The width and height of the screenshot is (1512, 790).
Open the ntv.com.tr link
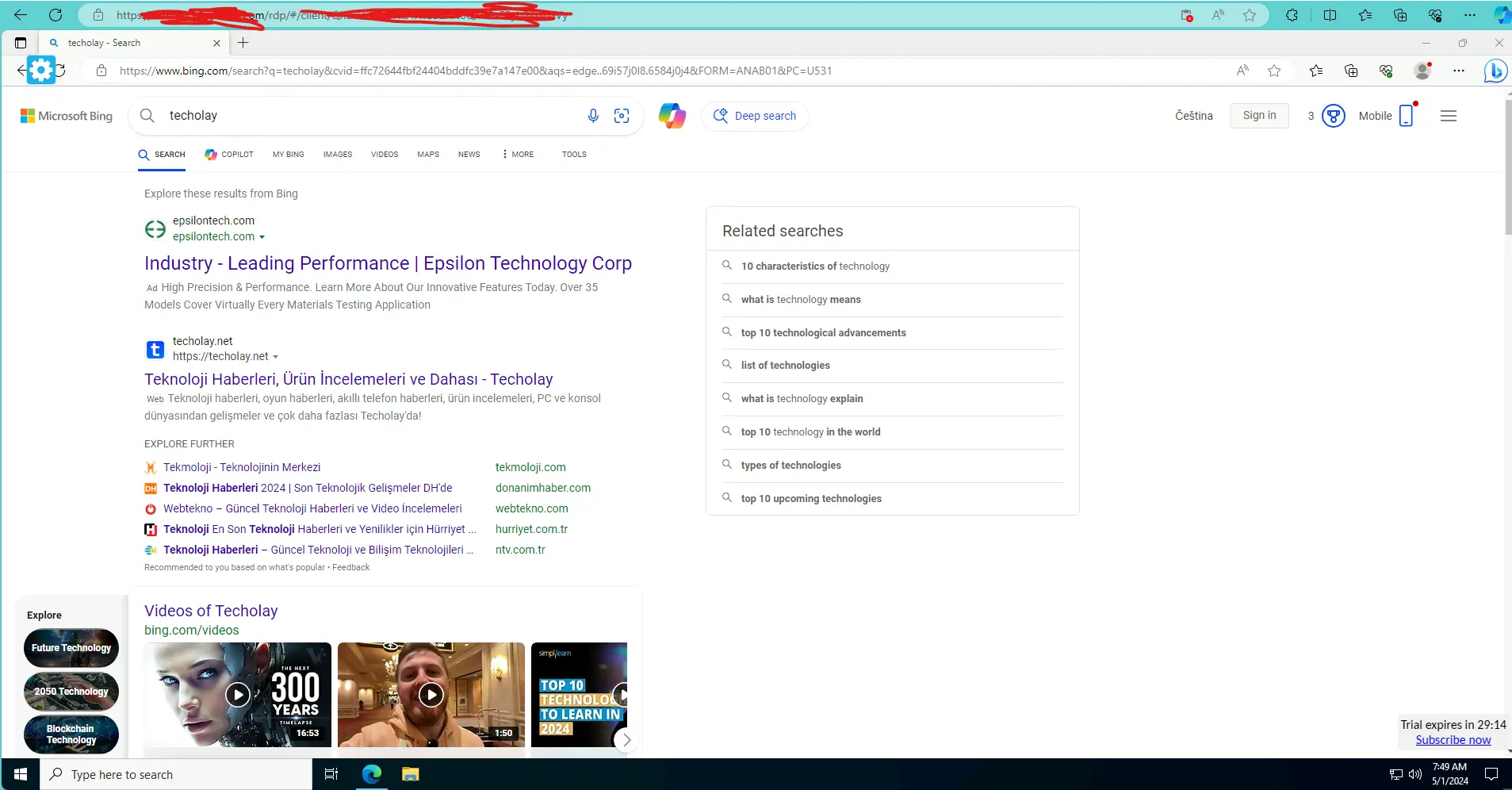pyautogui.click(x=520, y=550)
